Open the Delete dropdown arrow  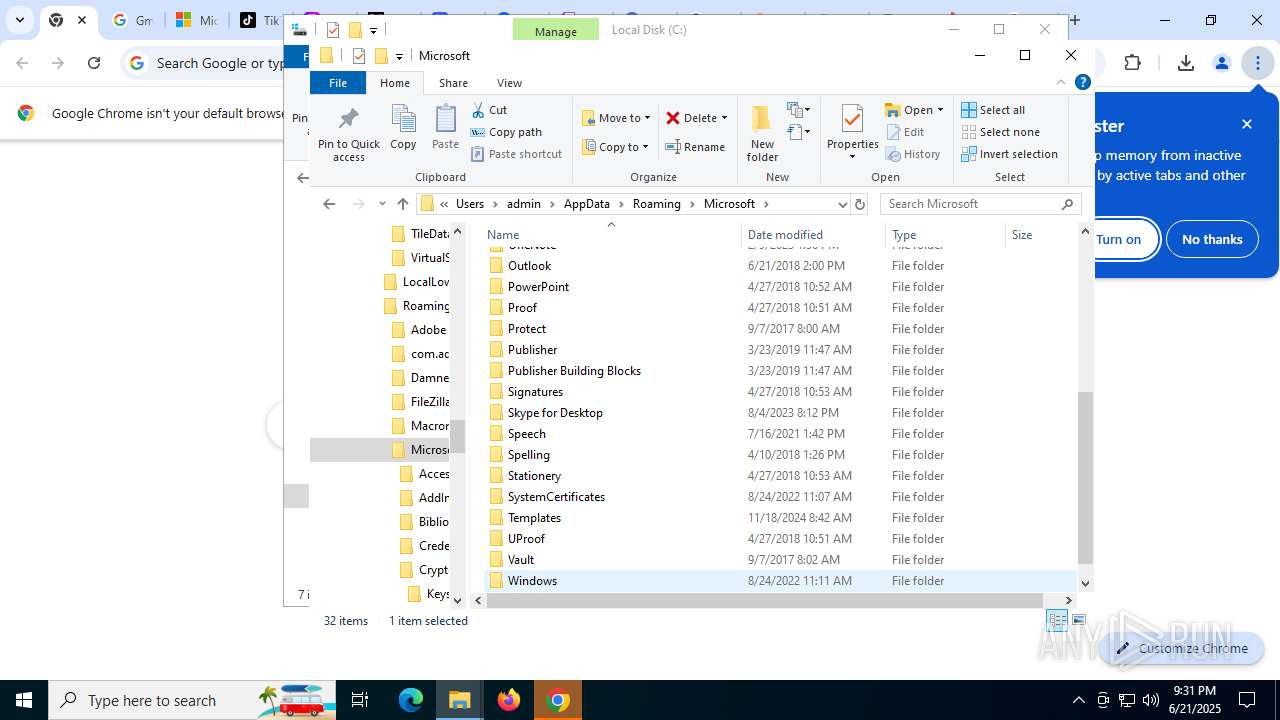(724, 118)
